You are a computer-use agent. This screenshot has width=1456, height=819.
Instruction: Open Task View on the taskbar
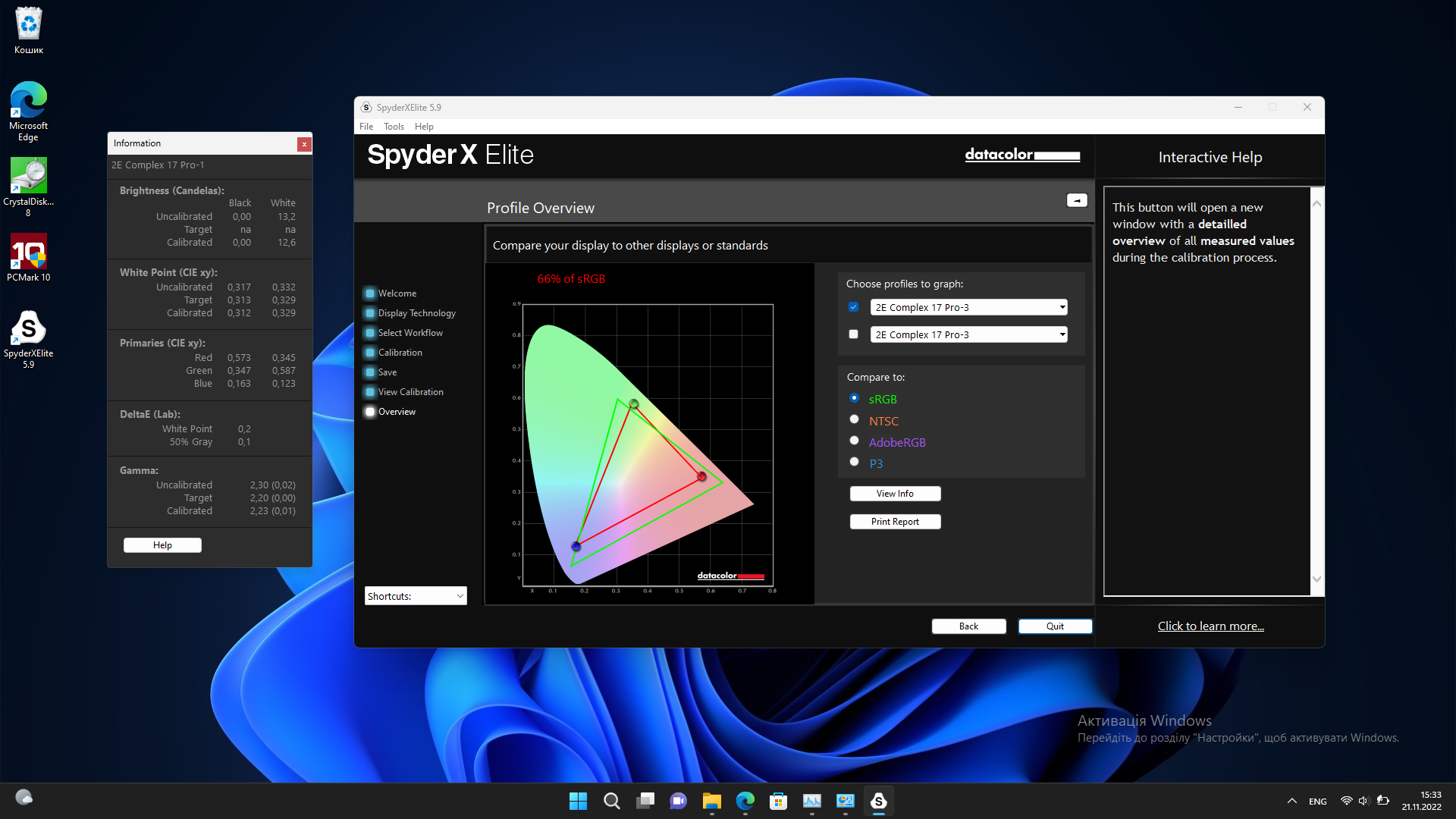coord(645,801)
